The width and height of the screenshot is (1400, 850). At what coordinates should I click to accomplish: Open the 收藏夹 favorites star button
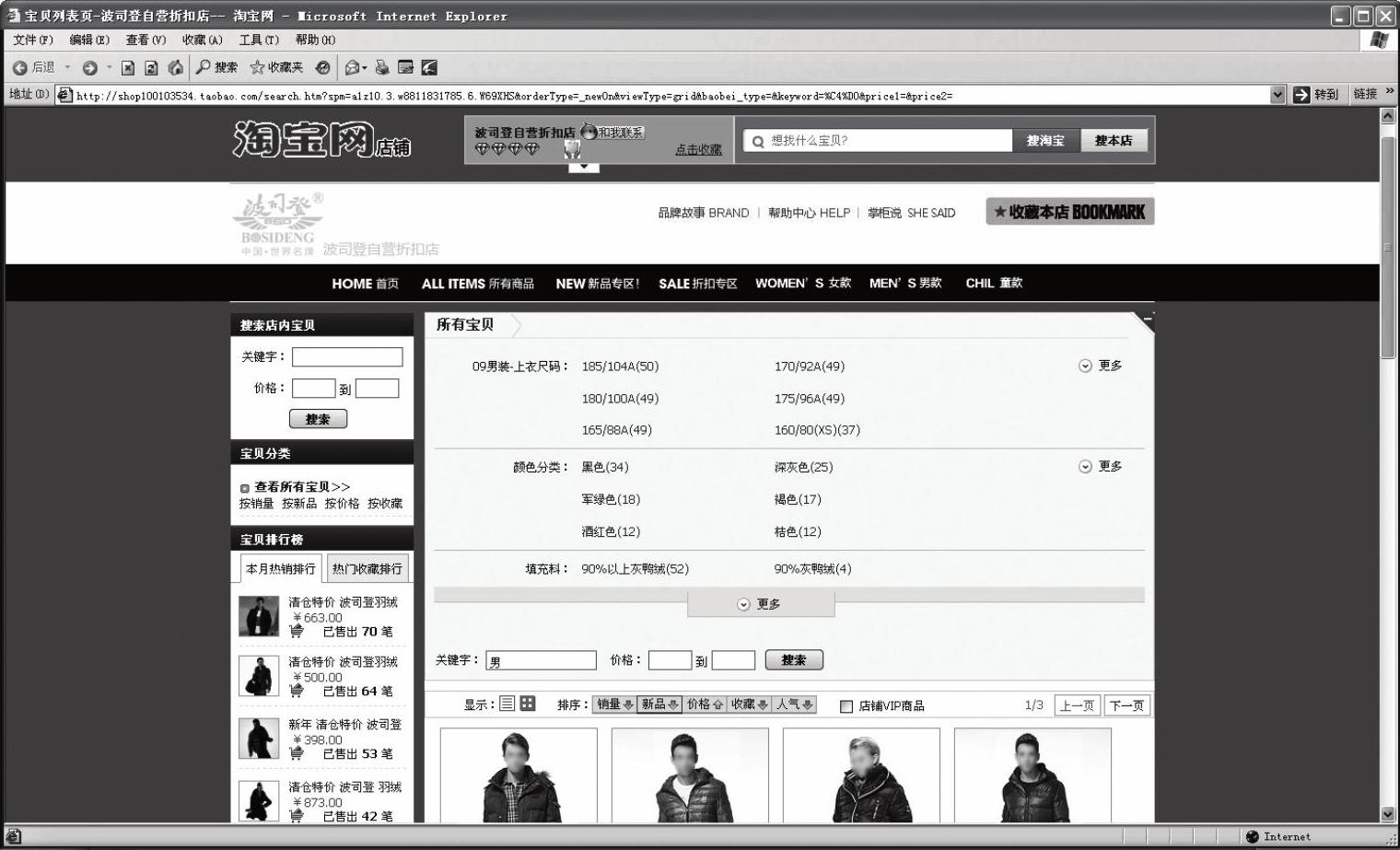pos(276,67)
